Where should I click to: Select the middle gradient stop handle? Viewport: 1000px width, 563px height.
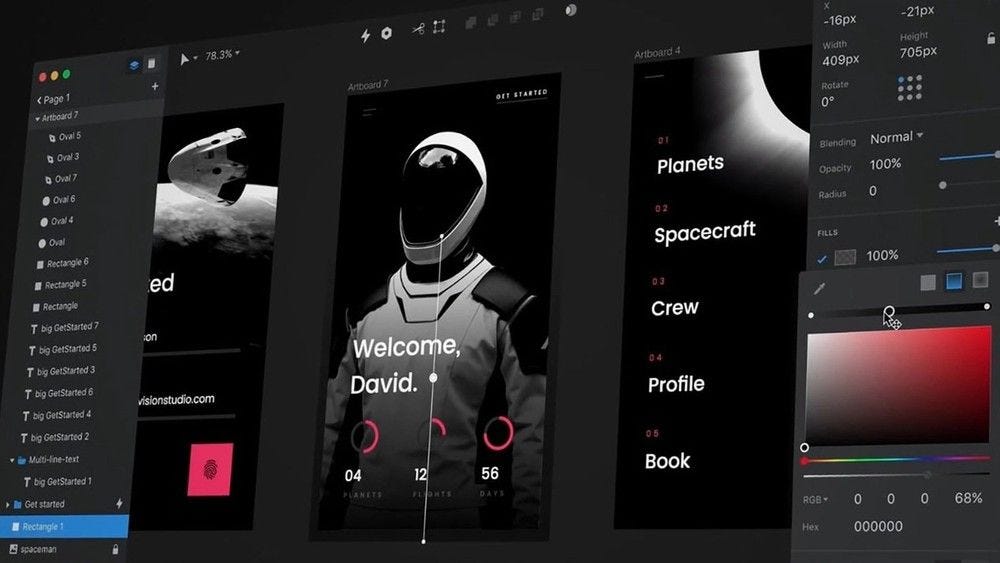tap(888, 311)
